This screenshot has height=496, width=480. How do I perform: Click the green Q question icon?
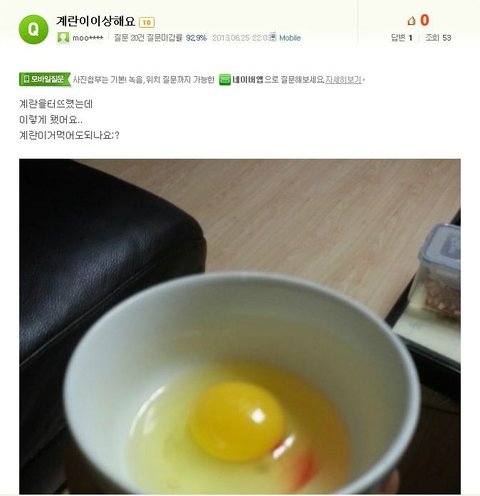tap(33, 30)
